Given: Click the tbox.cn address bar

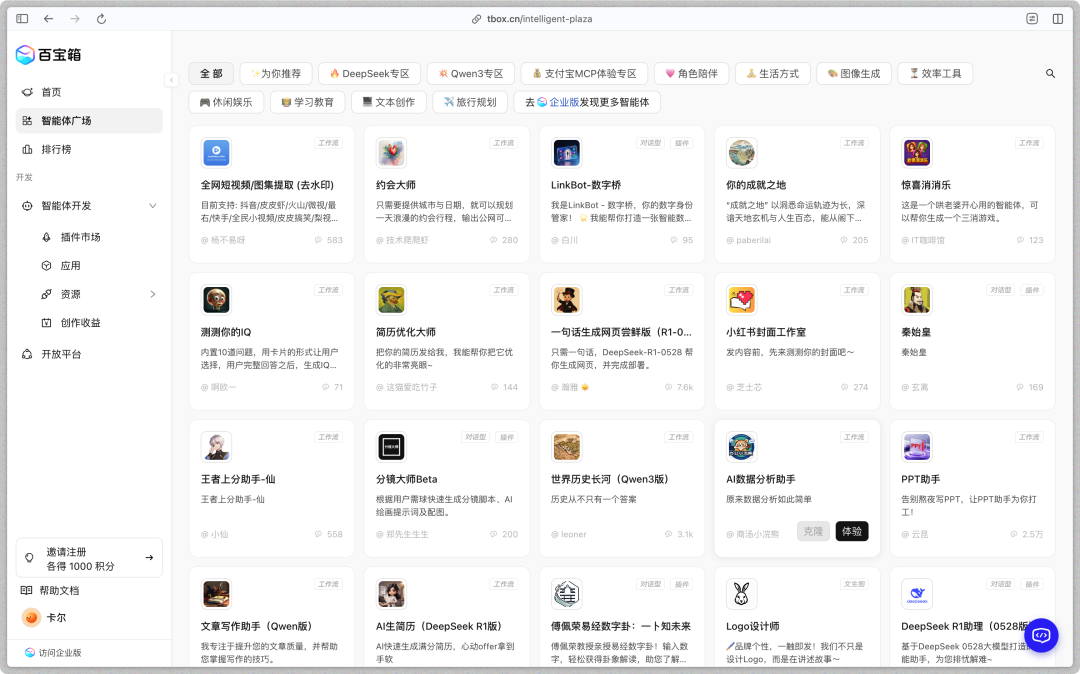Looking at the screenshot, I should click(x=532, y=19).
